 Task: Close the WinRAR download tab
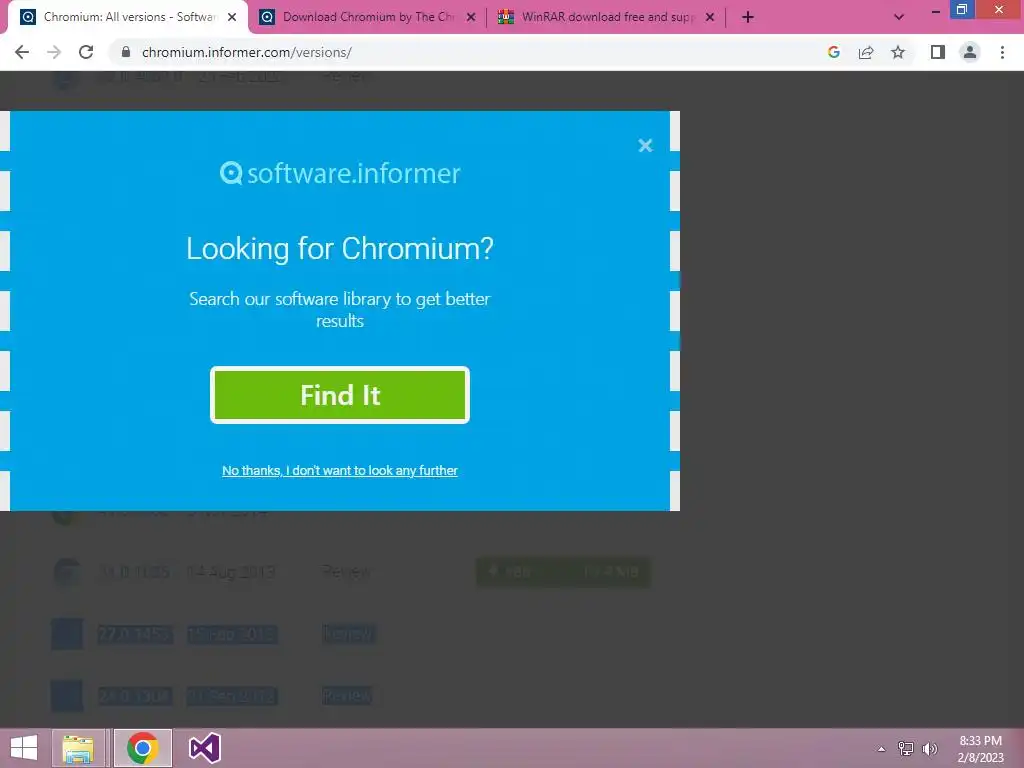coord(710,17)
